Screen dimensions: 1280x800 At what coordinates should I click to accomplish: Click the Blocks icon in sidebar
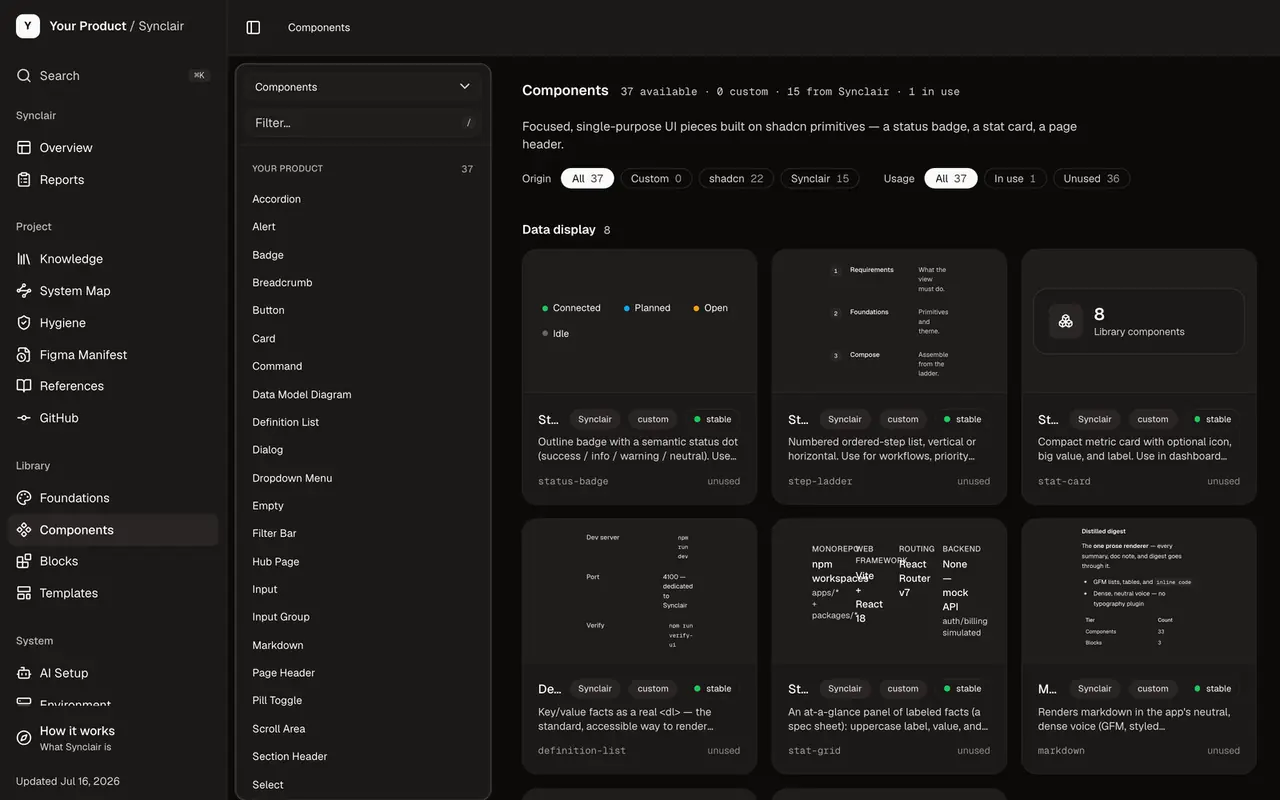24,561
